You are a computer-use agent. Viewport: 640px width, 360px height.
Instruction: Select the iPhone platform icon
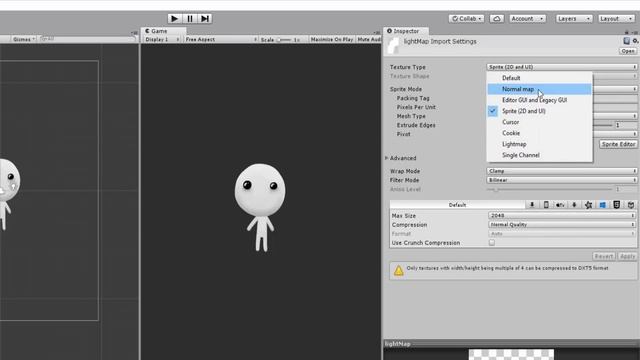click(546, 205)
